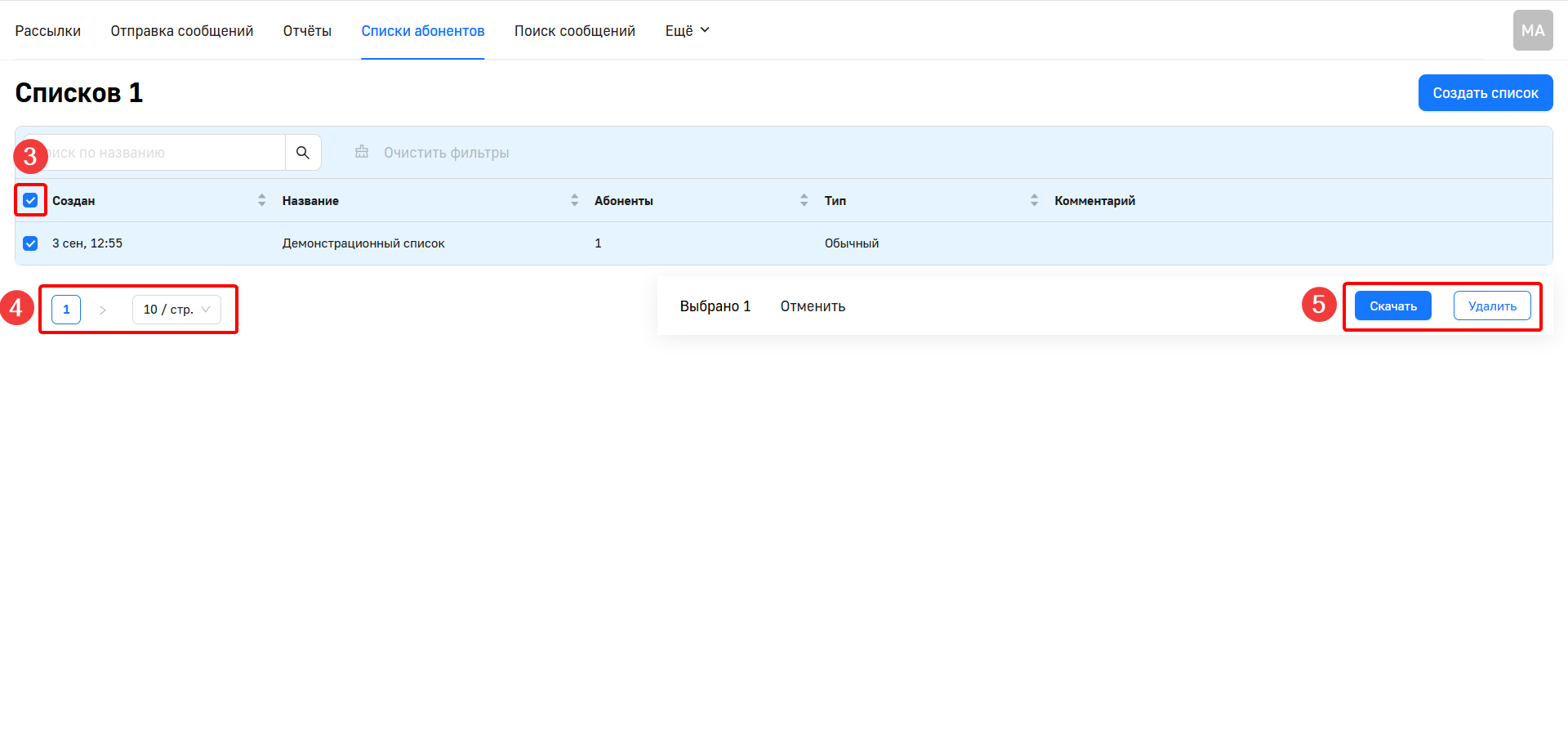Go to next page arrow
The height and width of the screenshot is (745, 1568).
(103, 310)
